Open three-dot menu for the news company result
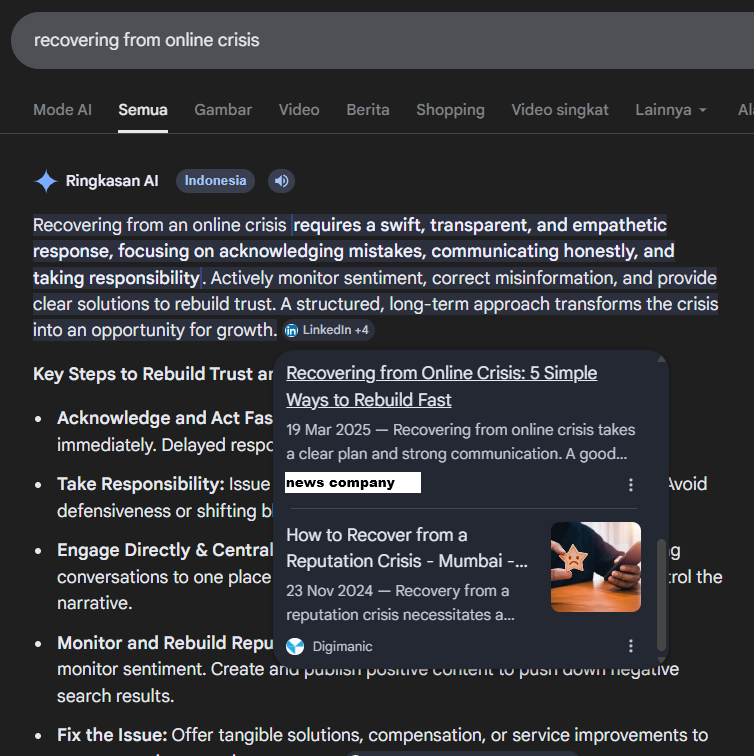Viewport: 754px width, 756px height. coord(630,485)
